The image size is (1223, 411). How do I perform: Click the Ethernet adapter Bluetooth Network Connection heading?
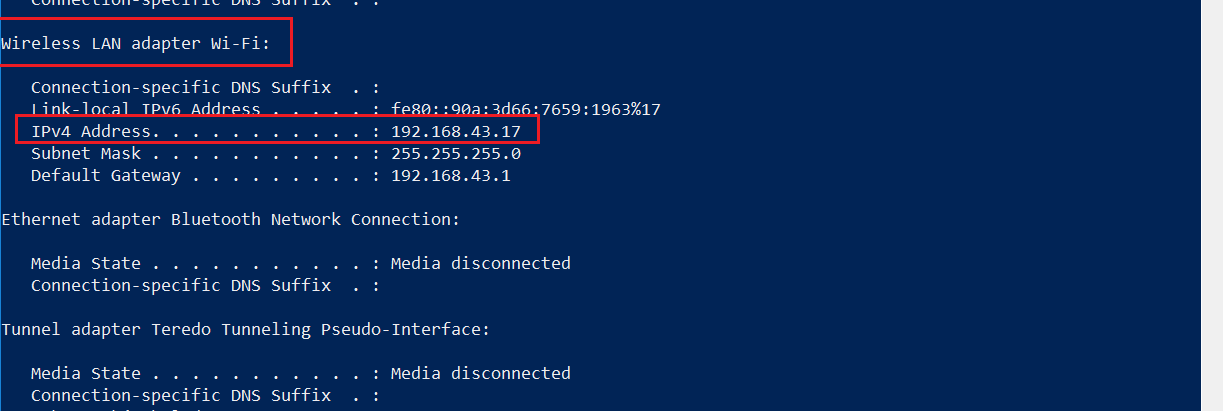(230, 219)
